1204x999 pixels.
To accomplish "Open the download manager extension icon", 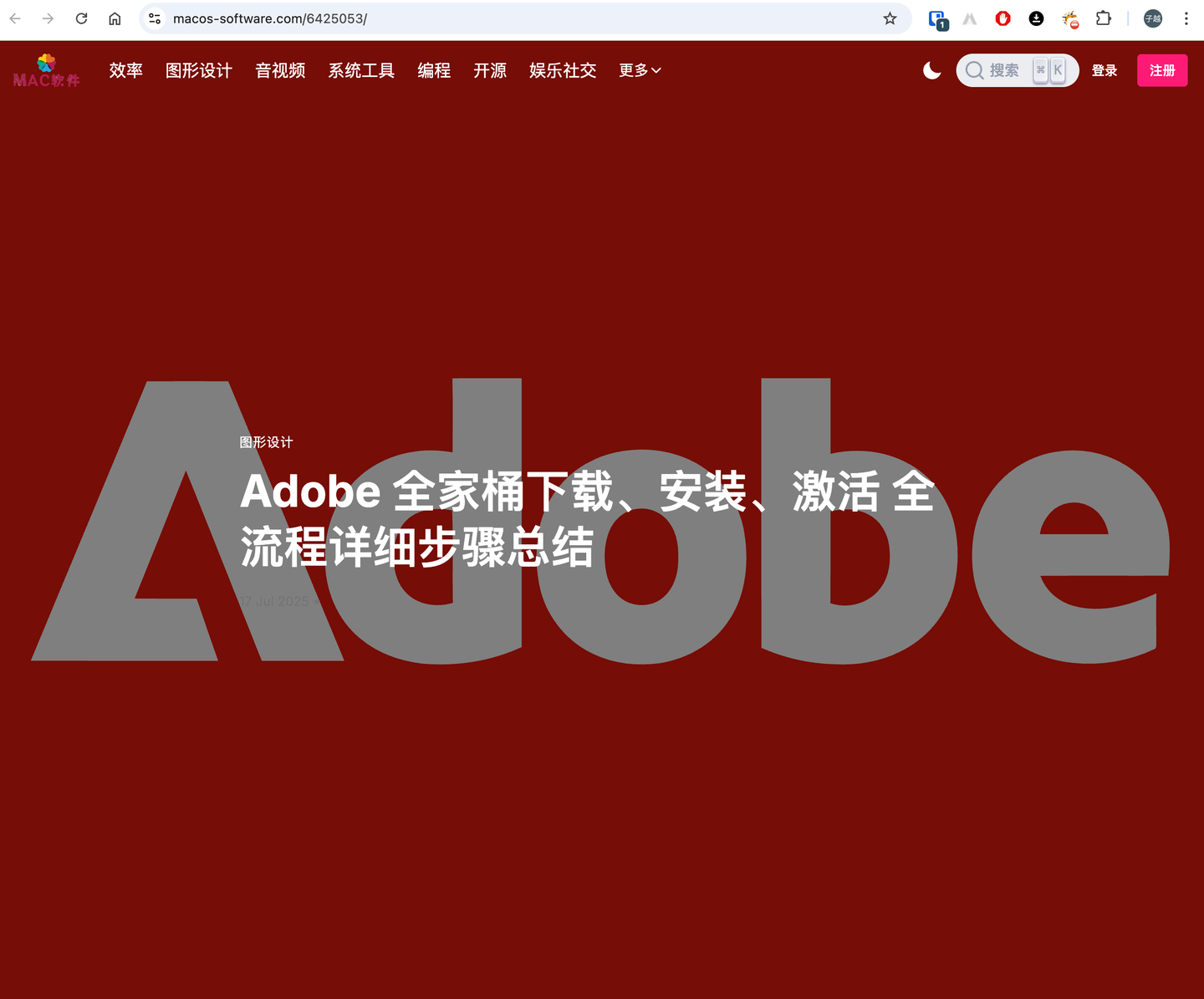I will pyautogui.click(x=1036, y=18).
